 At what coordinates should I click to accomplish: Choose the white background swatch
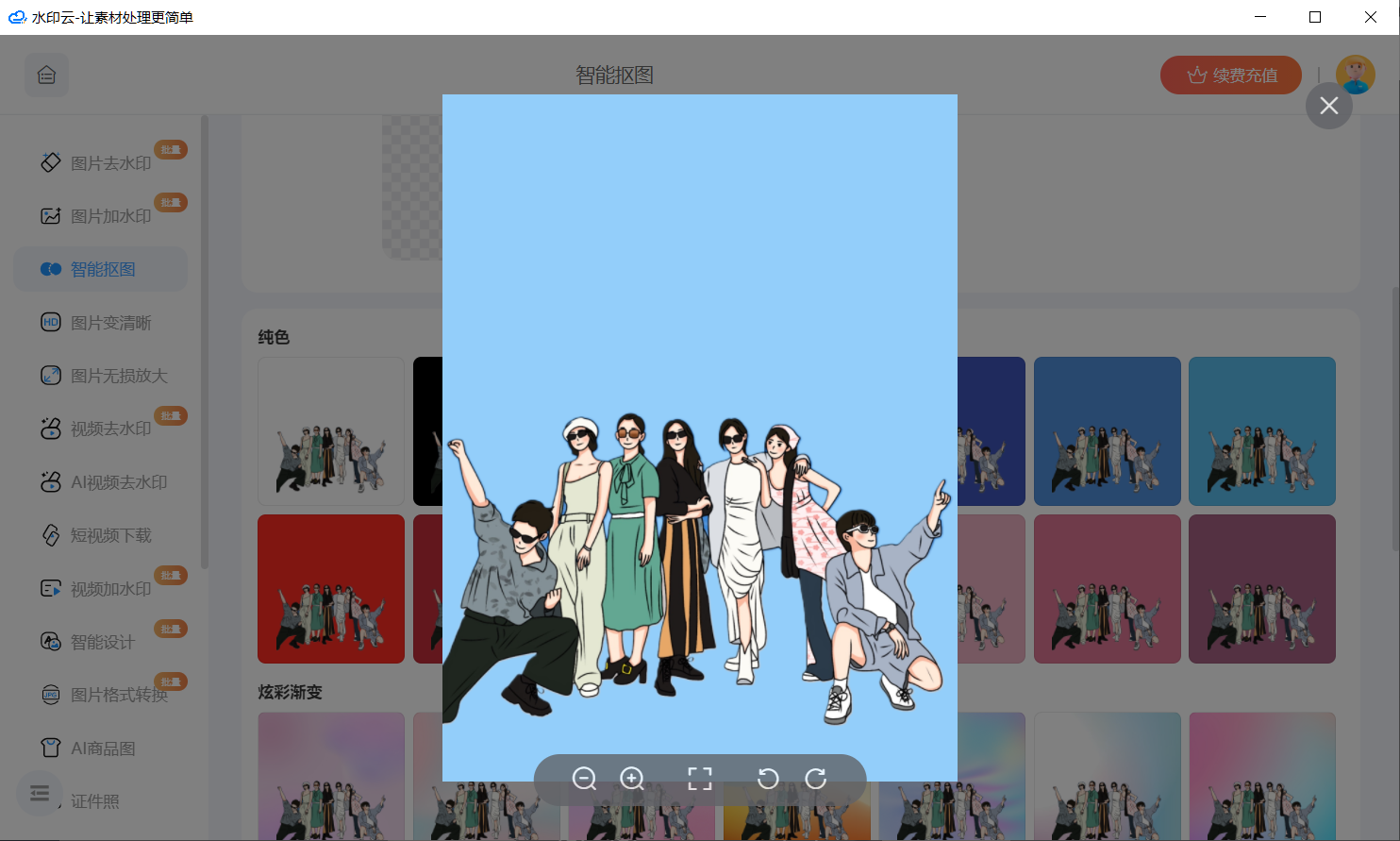coord(331,431)
